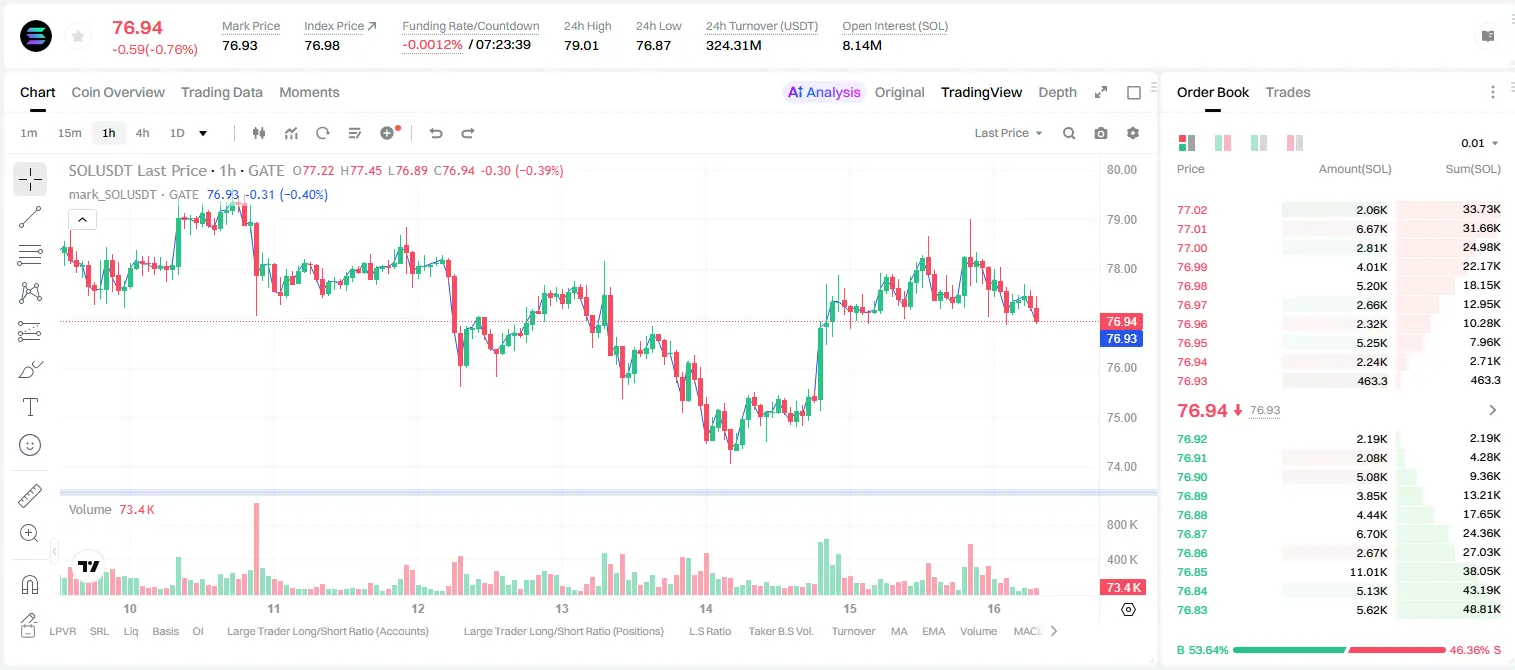Image resolution: width=1515 pixels, height=670 pixels.
Task: Expand more timeframes dropdown arrow
Action: point(203,133)
